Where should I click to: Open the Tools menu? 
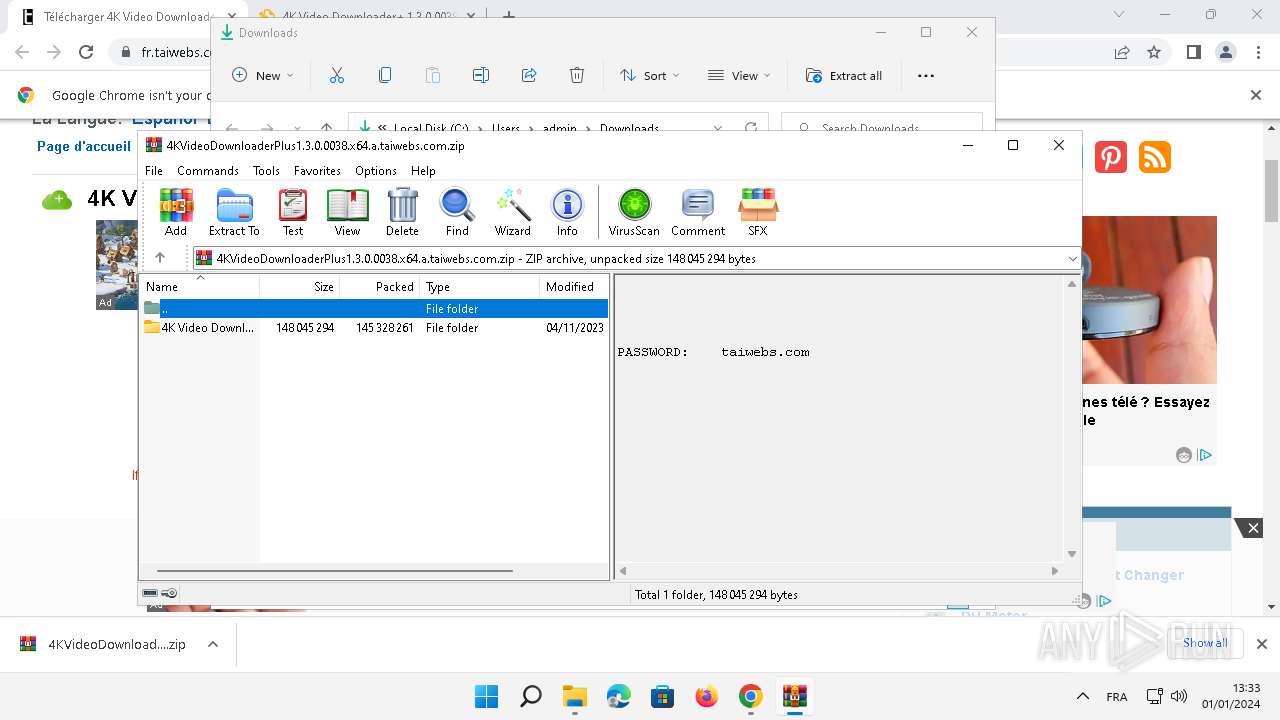266,171
